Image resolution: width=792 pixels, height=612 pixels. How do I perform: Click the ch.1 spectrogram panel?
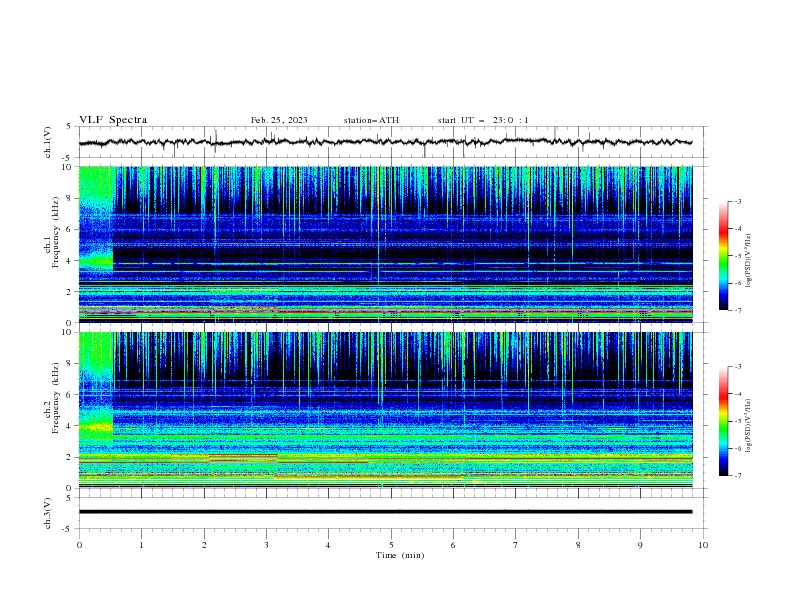[385, 244]
